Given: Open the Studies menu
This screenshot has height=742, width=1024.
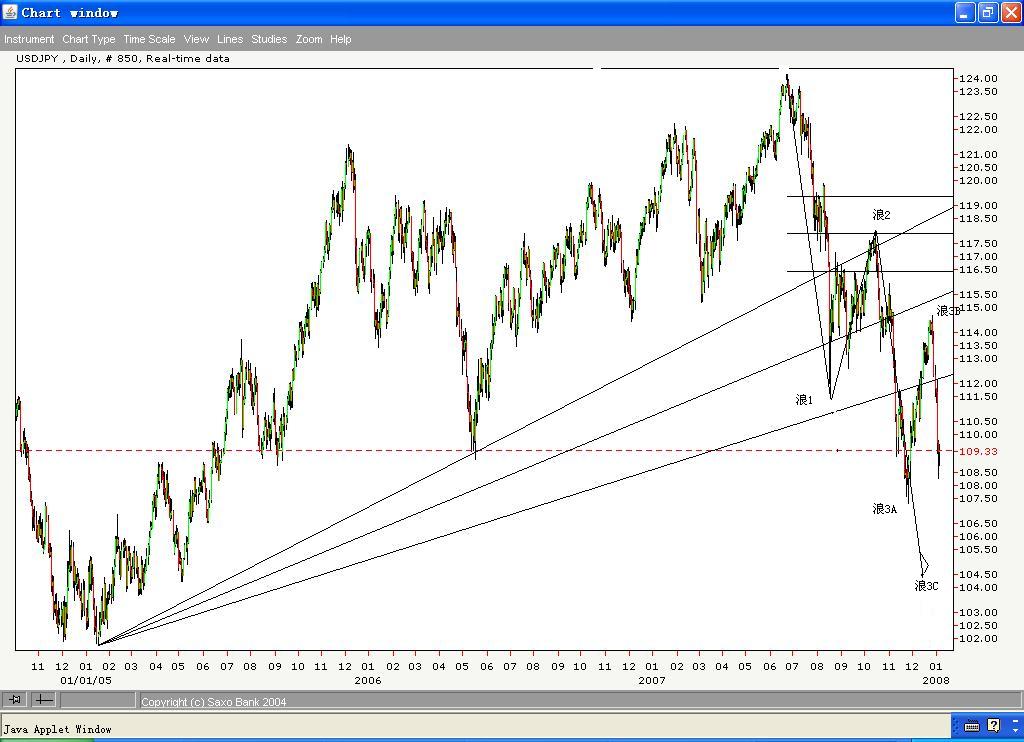Looking at the screenshot, I should (269, 39).
